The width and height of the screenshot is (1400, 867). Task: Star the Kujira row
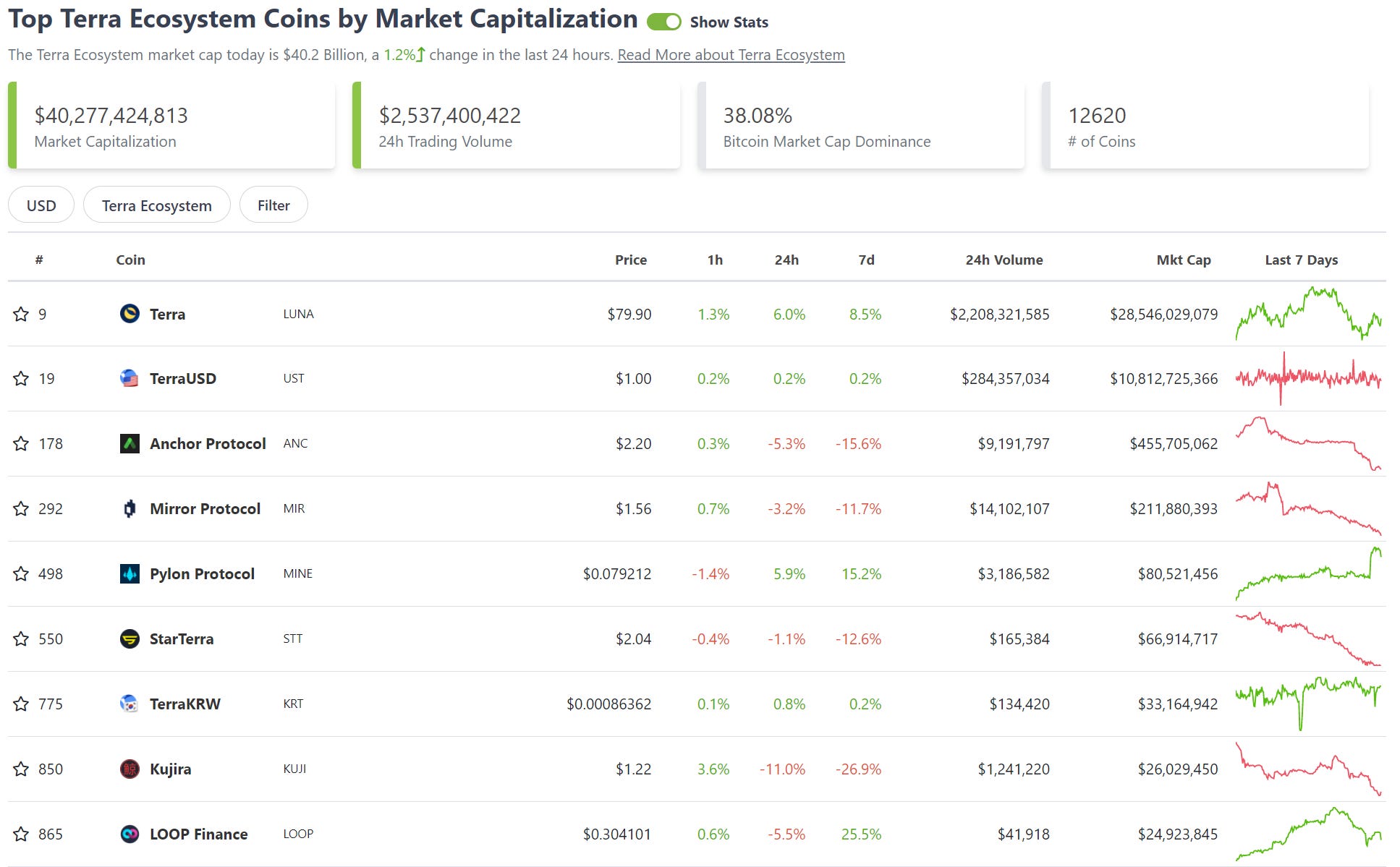[21, 769]
